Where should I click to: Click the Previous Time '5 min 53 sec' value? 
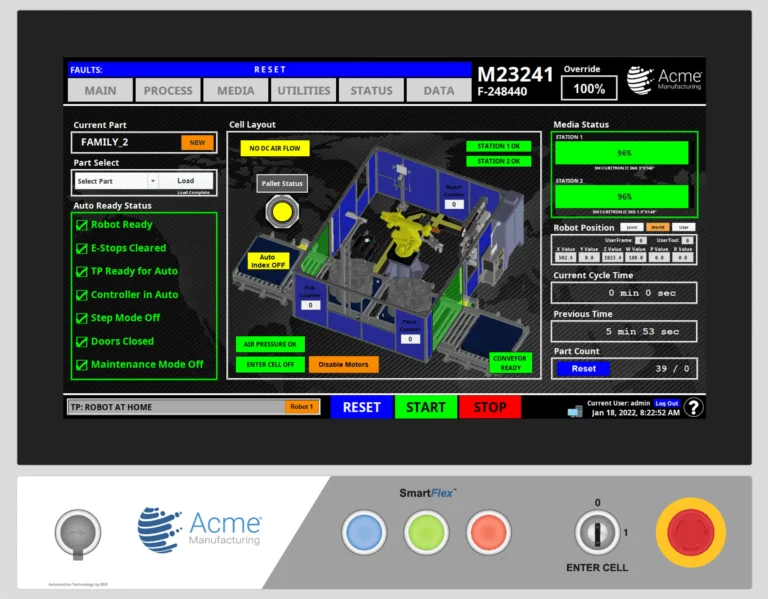click(x=643, y=332)
